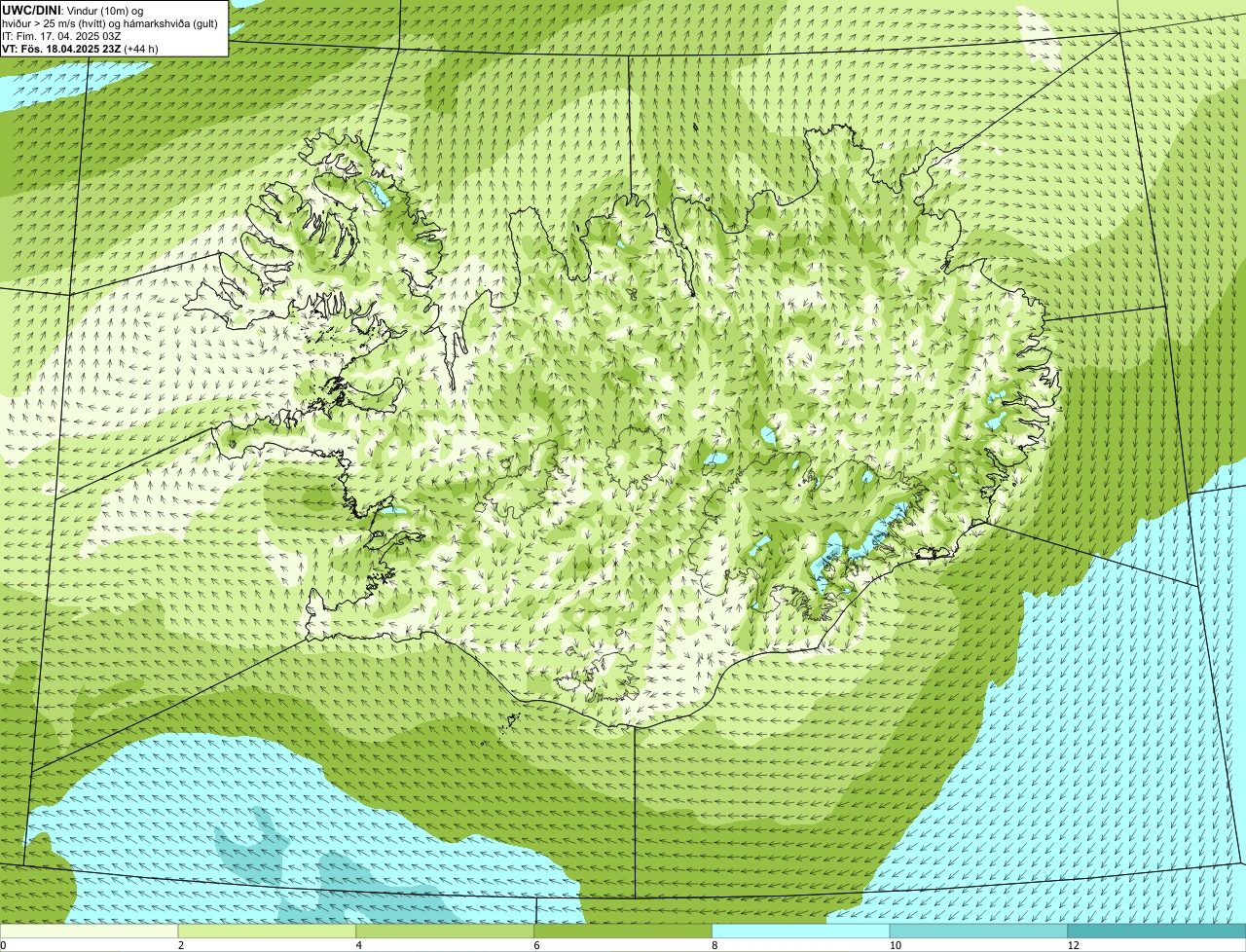
Task: Click the 'IT: Fim. 17. 04. 2025 03Z' line
Action: coord(61,36)
